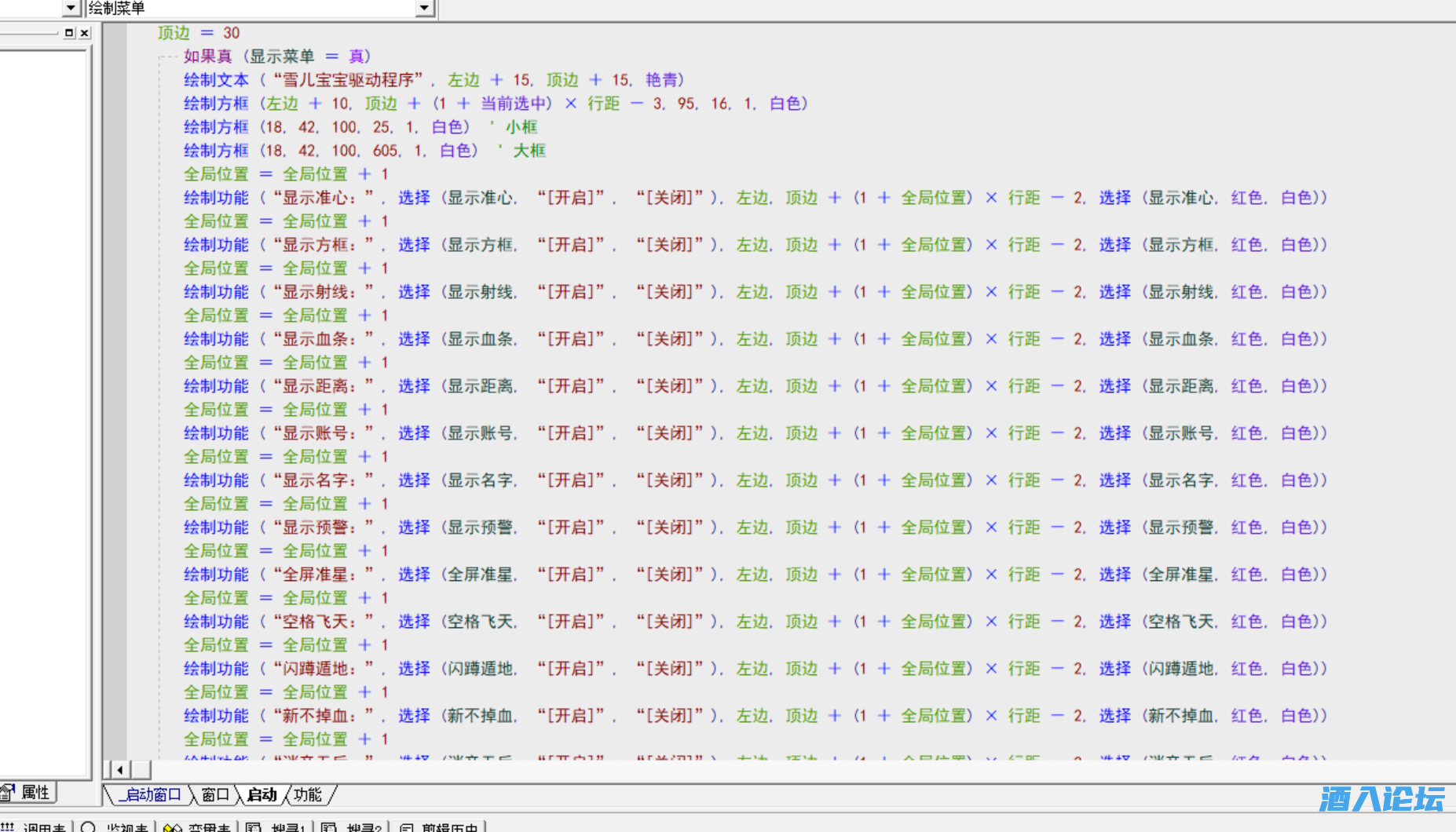Click the 绘制菜单 combo box text field

(250, 8)
